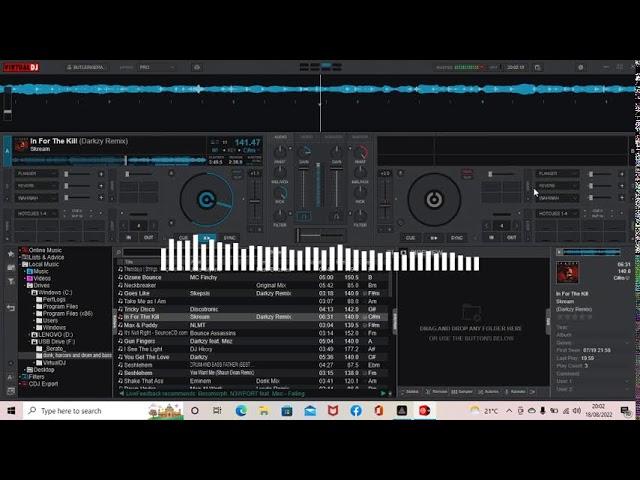Image resolution: width=640 pixels, height=480 pixels.
Task: Open left deck FLANGER effect dropdown
Action: [36, 174]
